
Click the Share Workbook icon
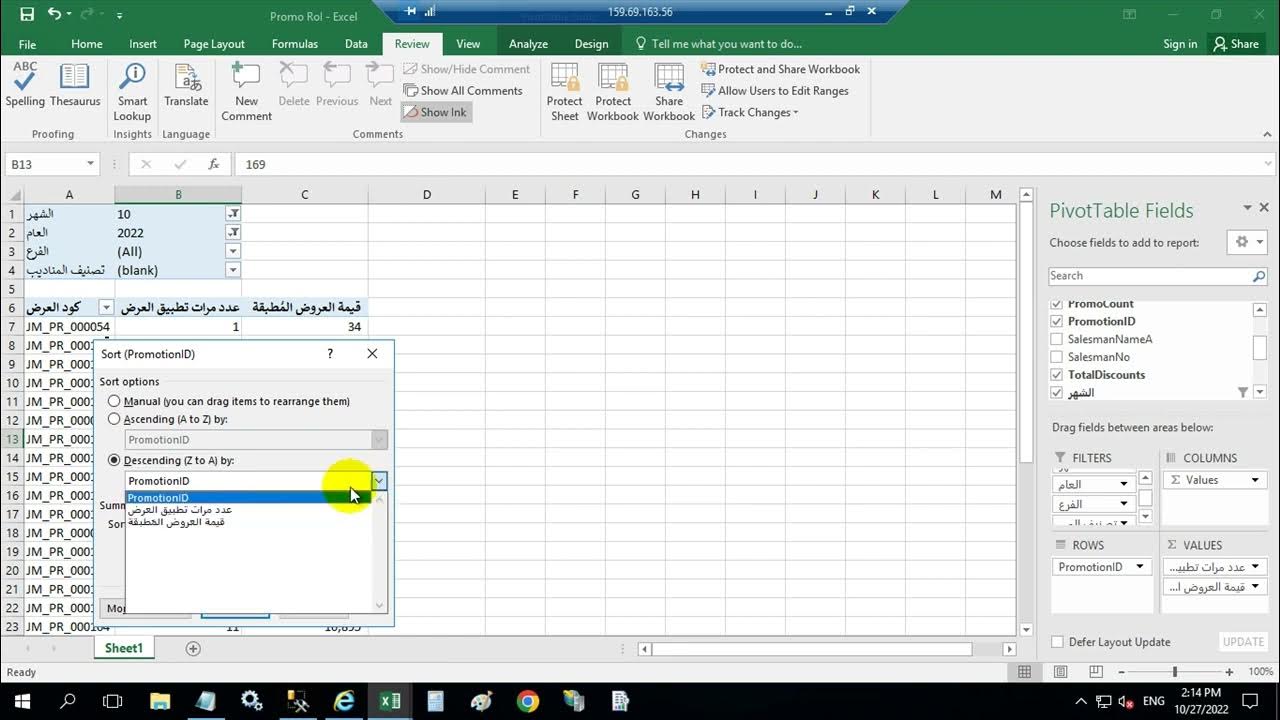tap(669, 92)
